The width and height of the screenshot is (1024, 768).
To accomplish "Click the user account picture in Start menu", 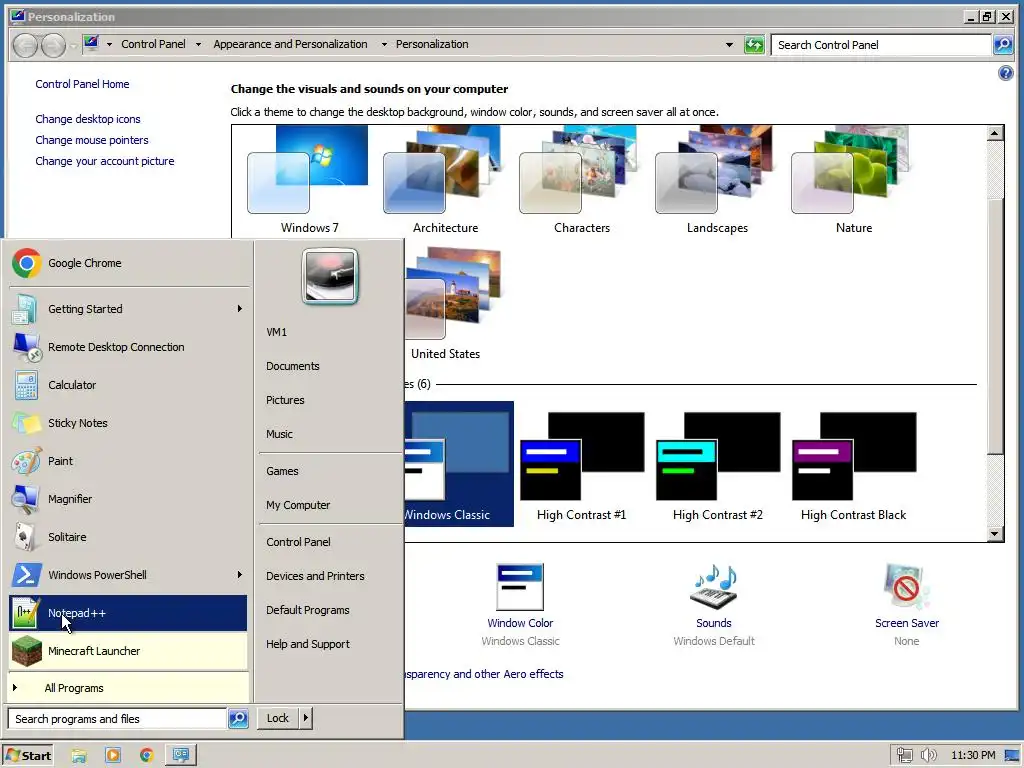I will pos(330,276).
